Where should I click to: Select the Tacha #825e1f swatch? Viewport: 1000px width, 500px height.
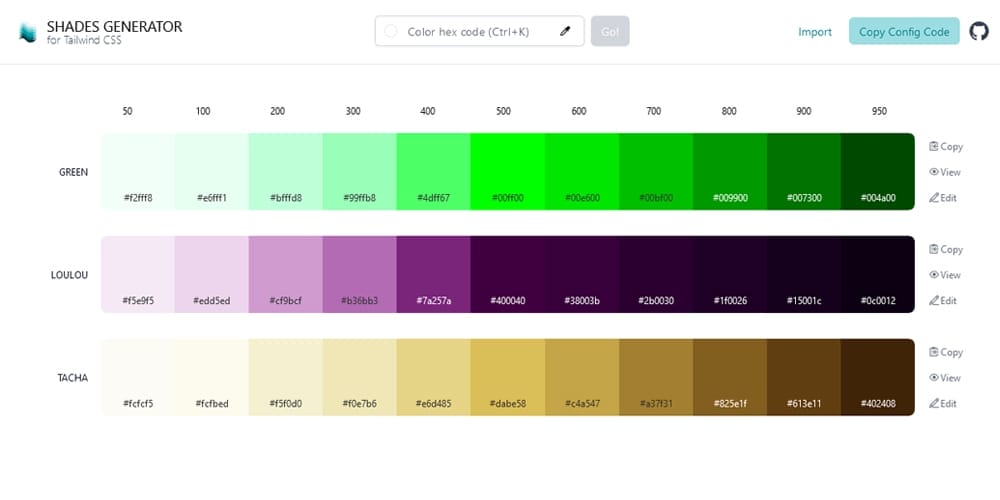click(x=730, y=377)
